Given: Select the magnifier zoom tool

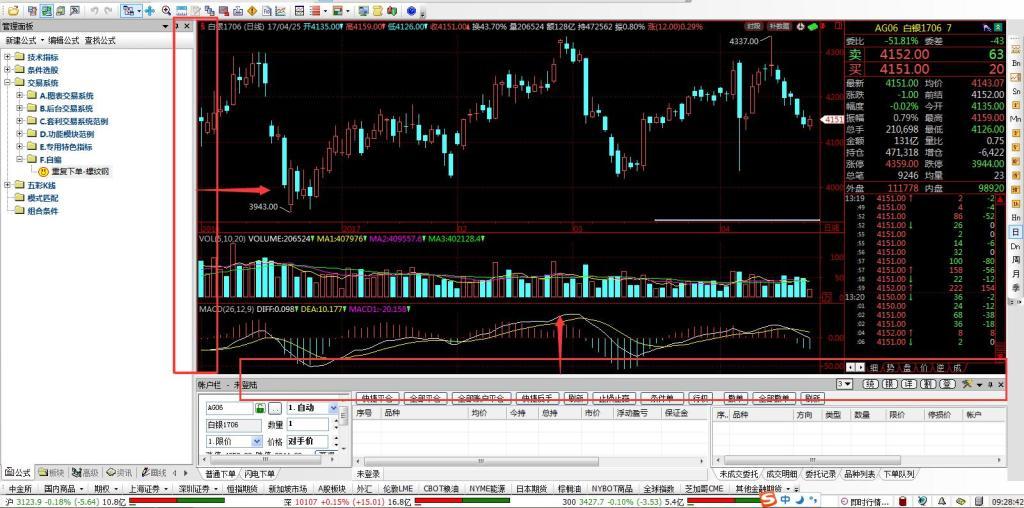Looking at the screenshot, I should click(x=166, y=10).
